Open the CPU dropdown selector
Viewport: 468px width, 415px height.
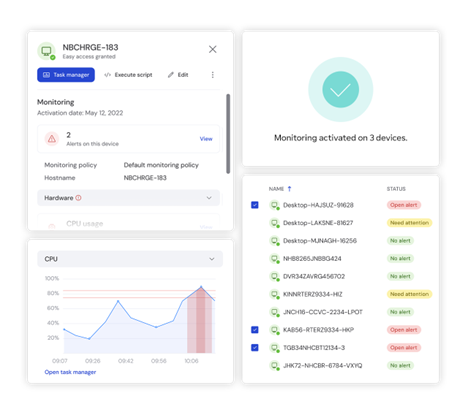click(x=130, y=259)
